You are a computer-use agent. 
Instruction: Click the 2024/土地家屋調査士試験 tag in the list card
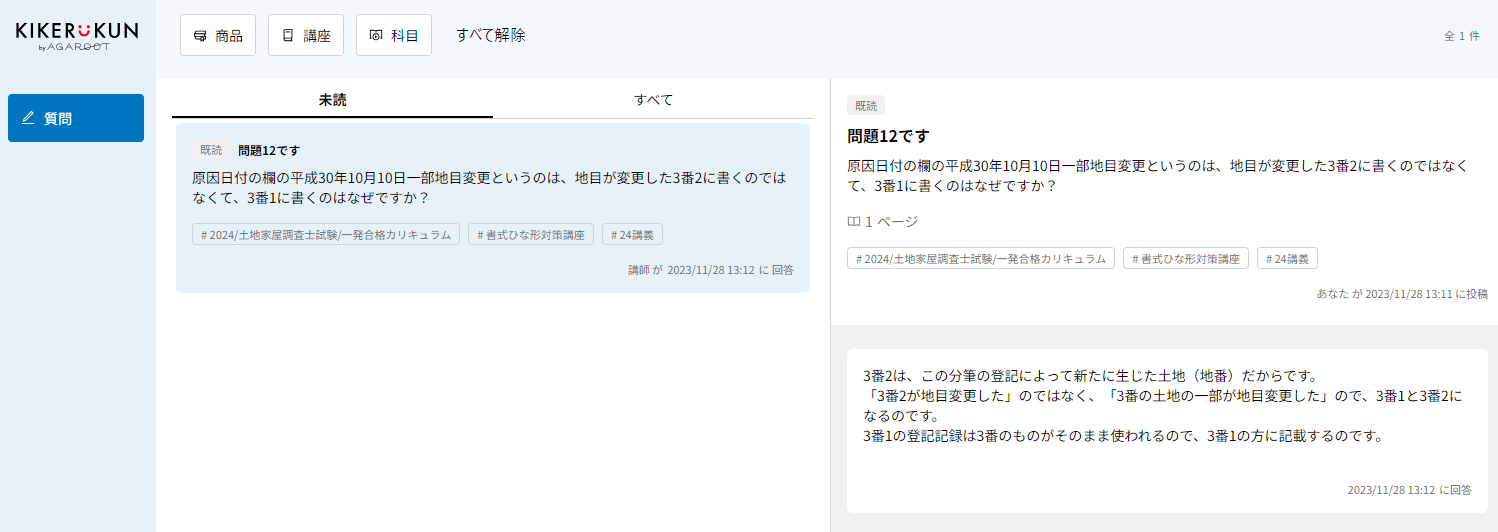326,234
